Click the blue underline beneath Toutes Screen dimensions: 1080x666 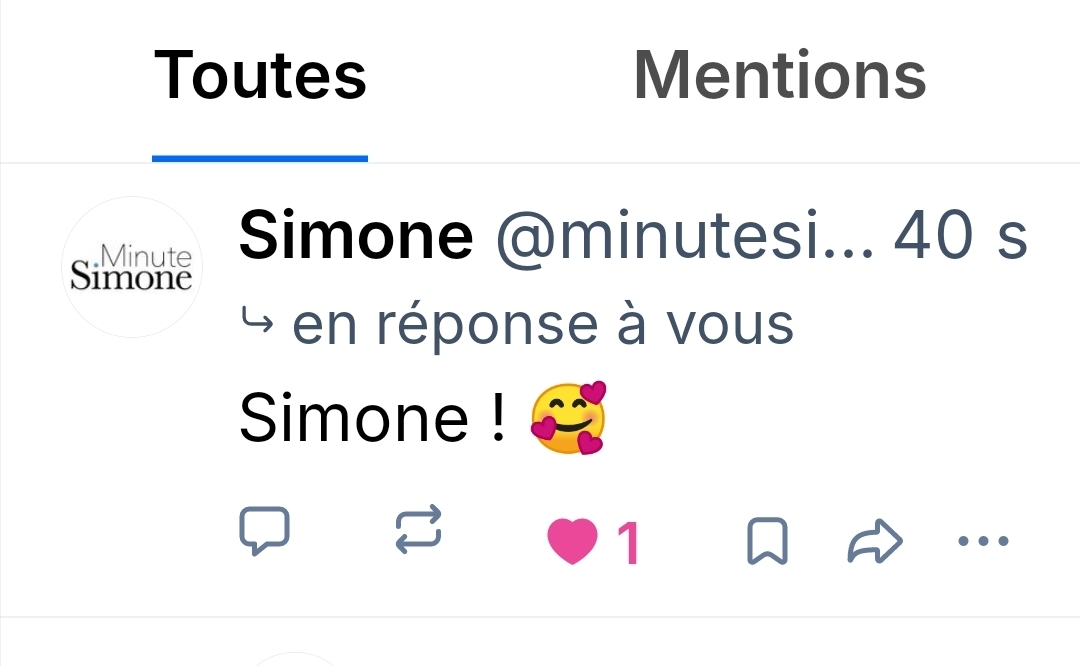pos(260,158)
